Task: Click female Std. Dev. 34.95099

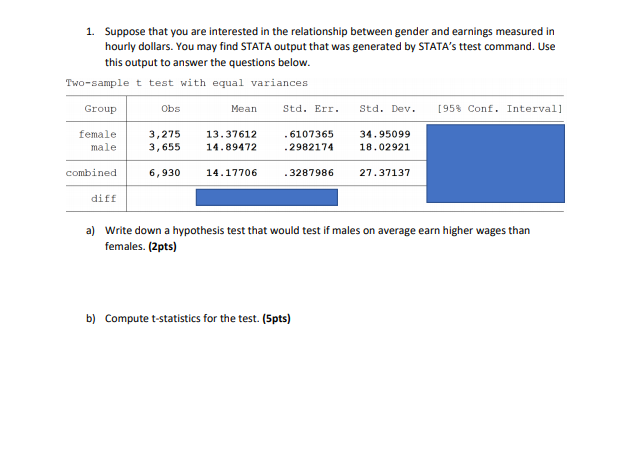Action: [x=385, y=134]
